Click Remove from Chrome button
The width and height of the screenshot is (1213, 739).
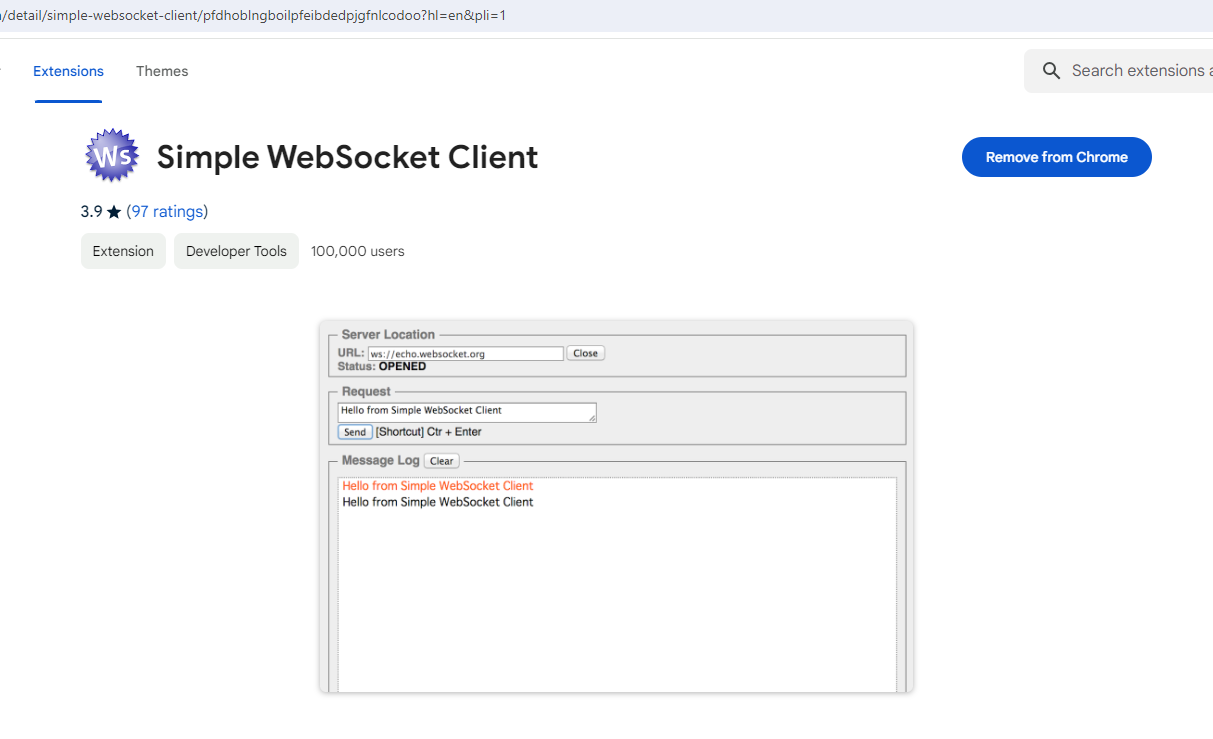[1057, 157]
